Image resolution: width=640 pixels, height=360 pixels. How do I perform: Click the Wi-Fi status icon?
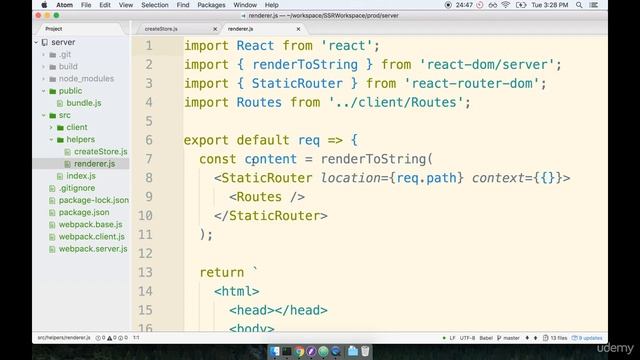tap(506, 5)
